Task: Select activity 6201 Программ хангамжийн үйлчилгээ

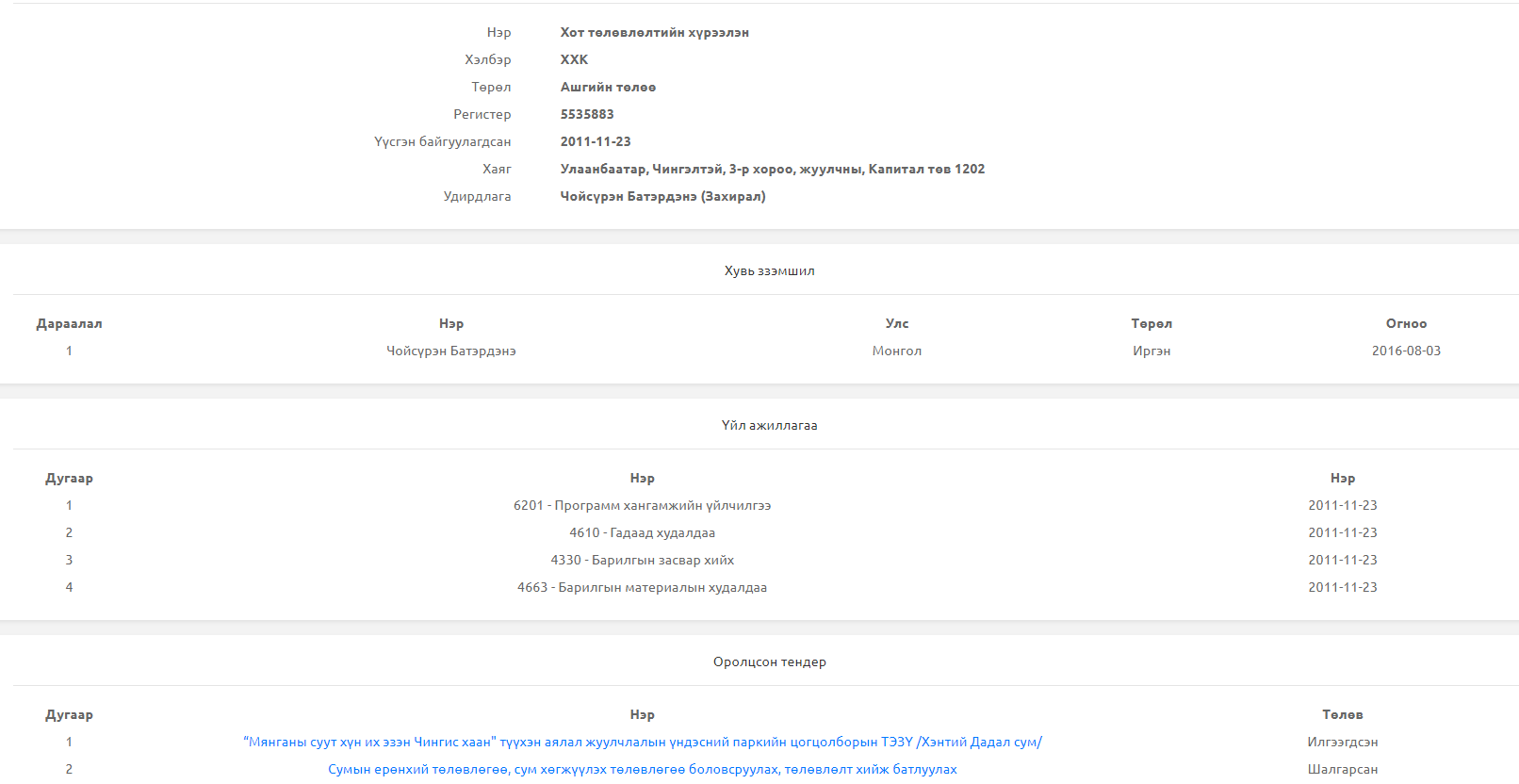Action: [642, 505]
